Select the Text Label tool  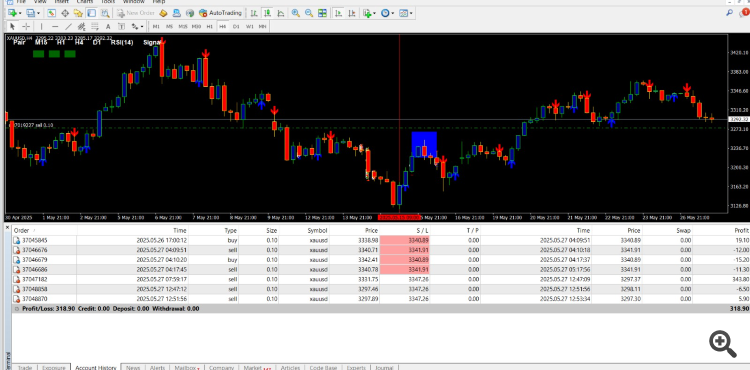click(121, 26)
